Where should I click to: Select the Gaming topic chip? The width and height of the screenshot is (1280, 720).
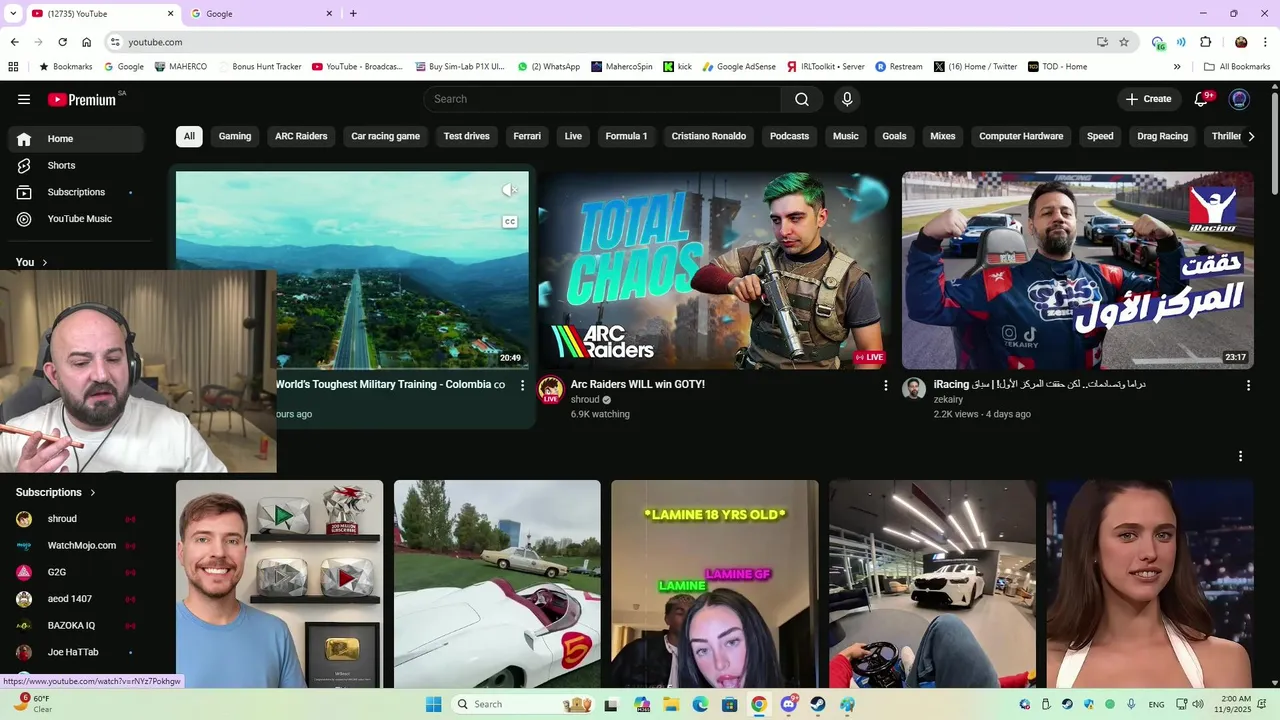235,136
